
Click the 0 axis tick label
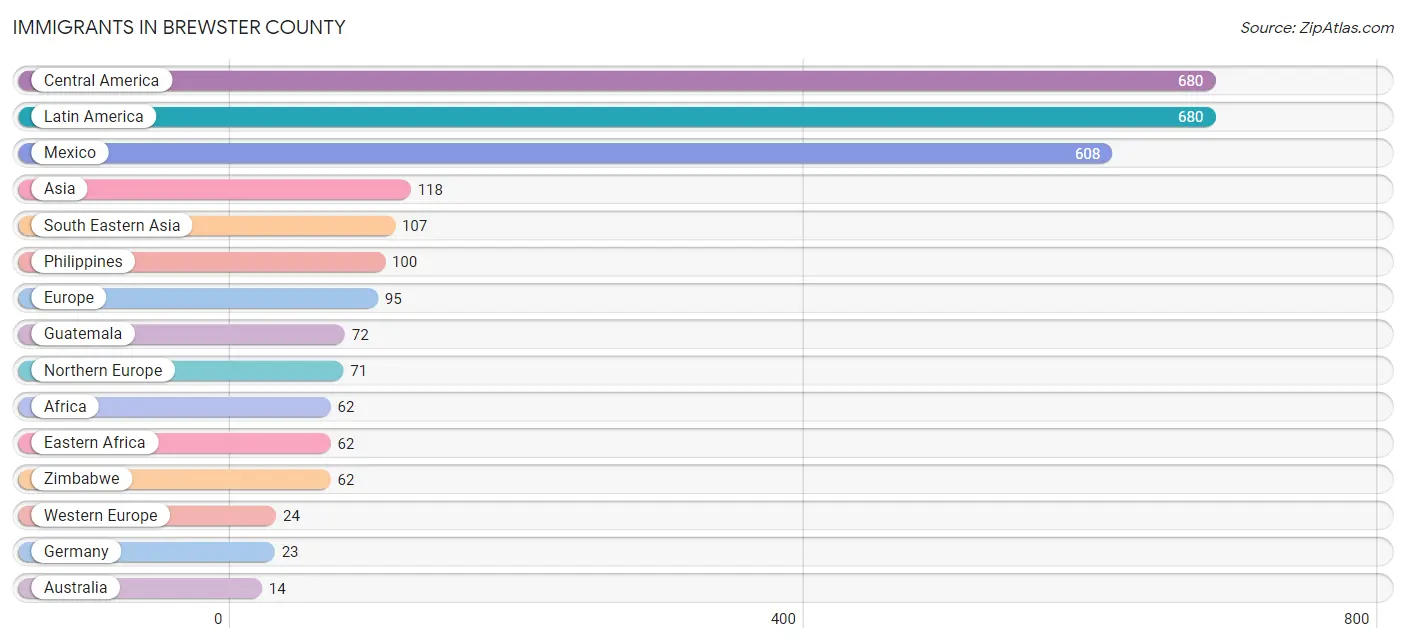[x=218, y=619]
